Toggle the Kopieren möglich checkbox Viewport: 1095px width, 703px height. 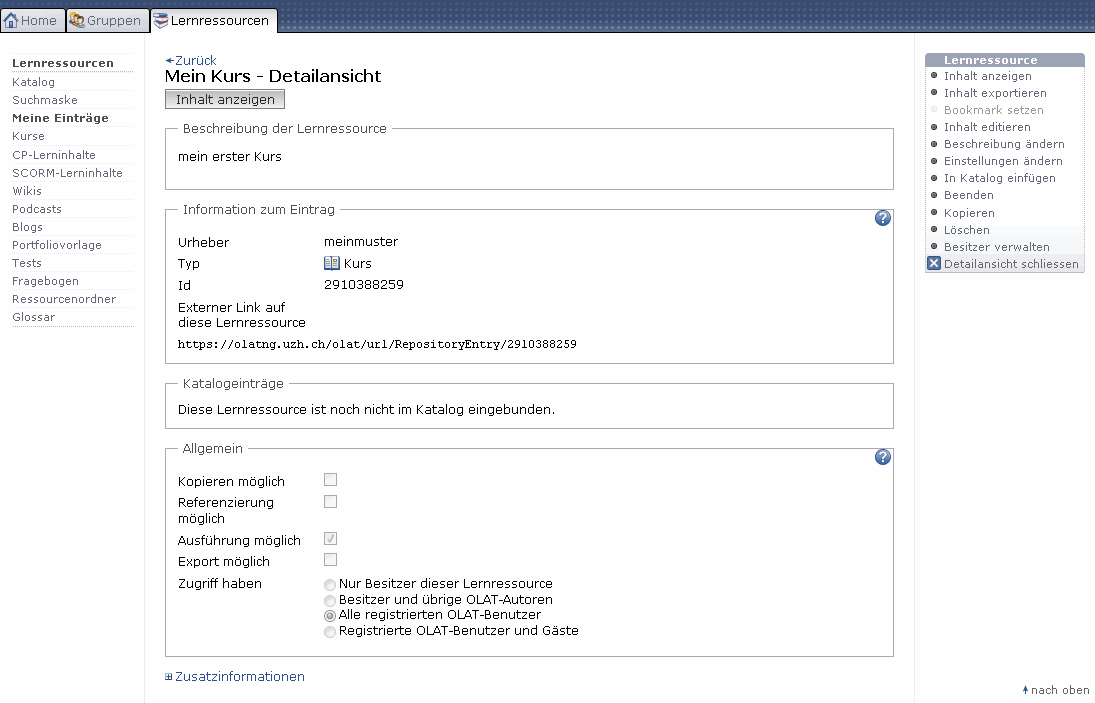coord(330,480)
